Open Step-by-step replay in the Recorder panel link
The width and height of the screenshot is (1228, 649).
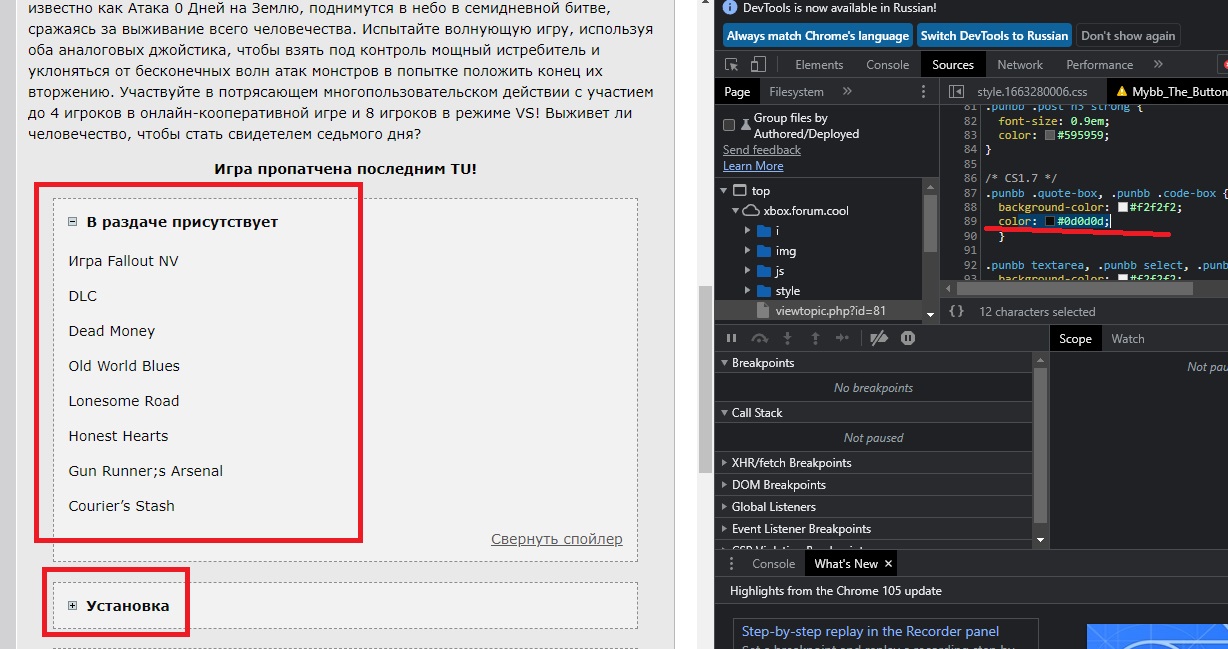click(870, 631)
